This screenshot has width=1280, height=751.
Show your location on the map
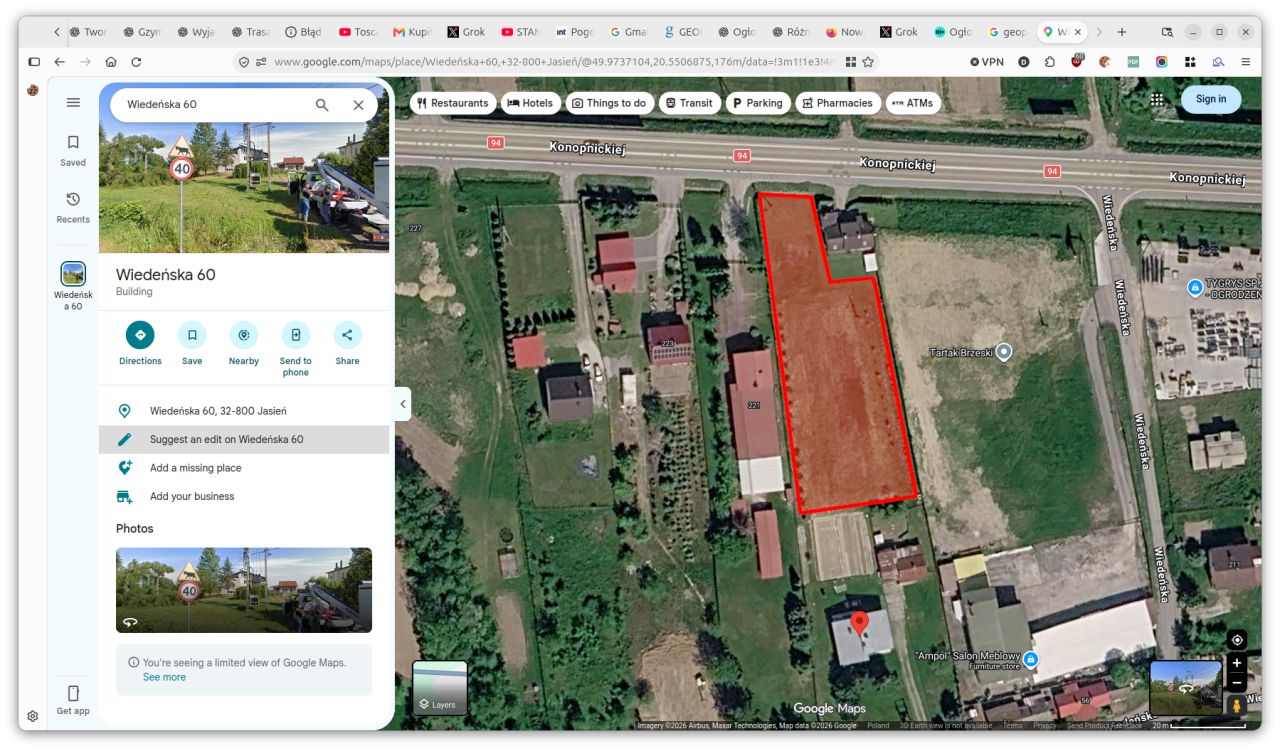(1237, 640)
